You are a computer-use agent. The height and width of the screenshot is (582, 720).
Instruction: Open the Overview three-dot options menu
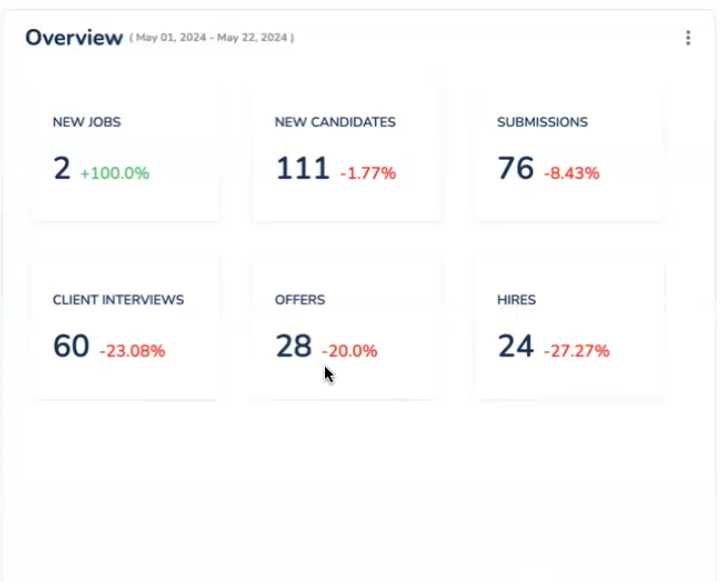[x=688, y=38]
